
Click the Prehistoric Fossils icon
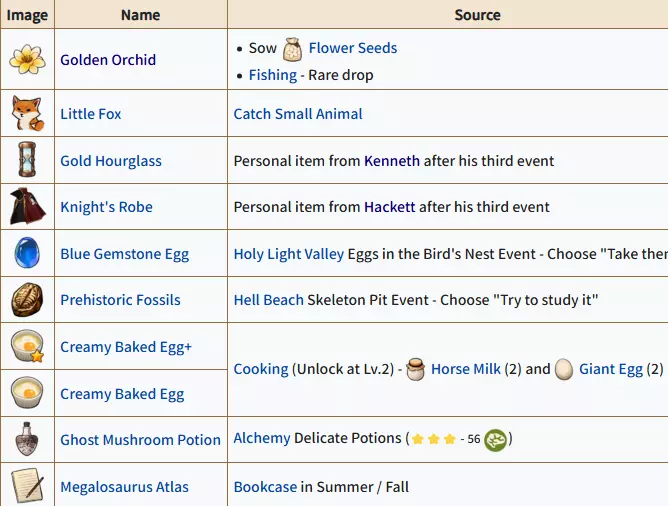click(27, 300)
